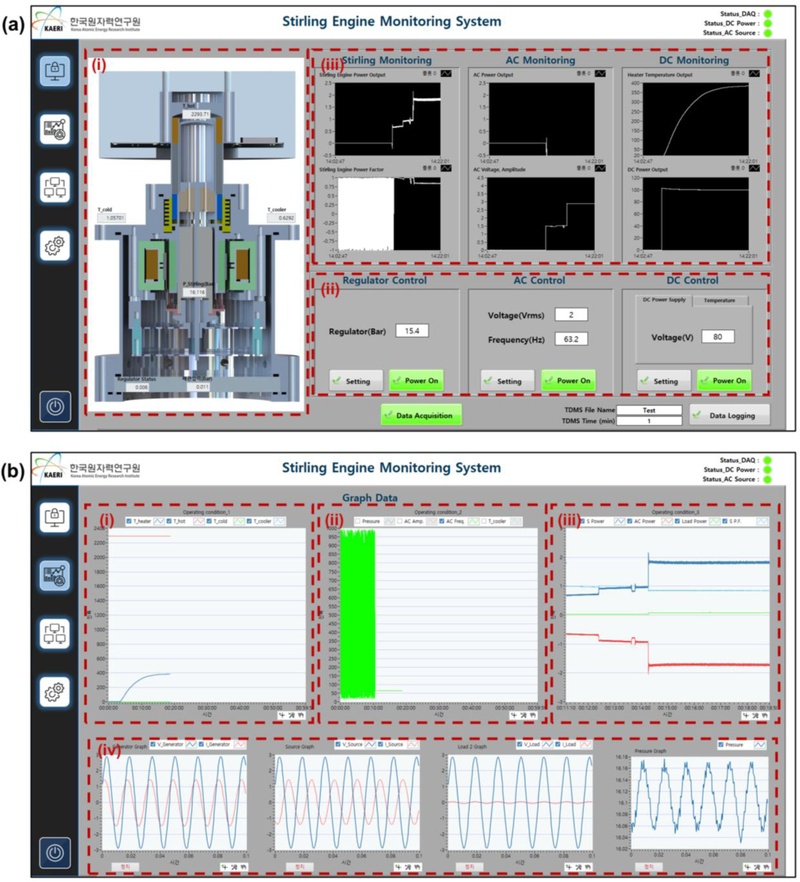The image size is (800, 882).
Task: Toggle the Load Power plot checkbox
Action: point(677,521)
